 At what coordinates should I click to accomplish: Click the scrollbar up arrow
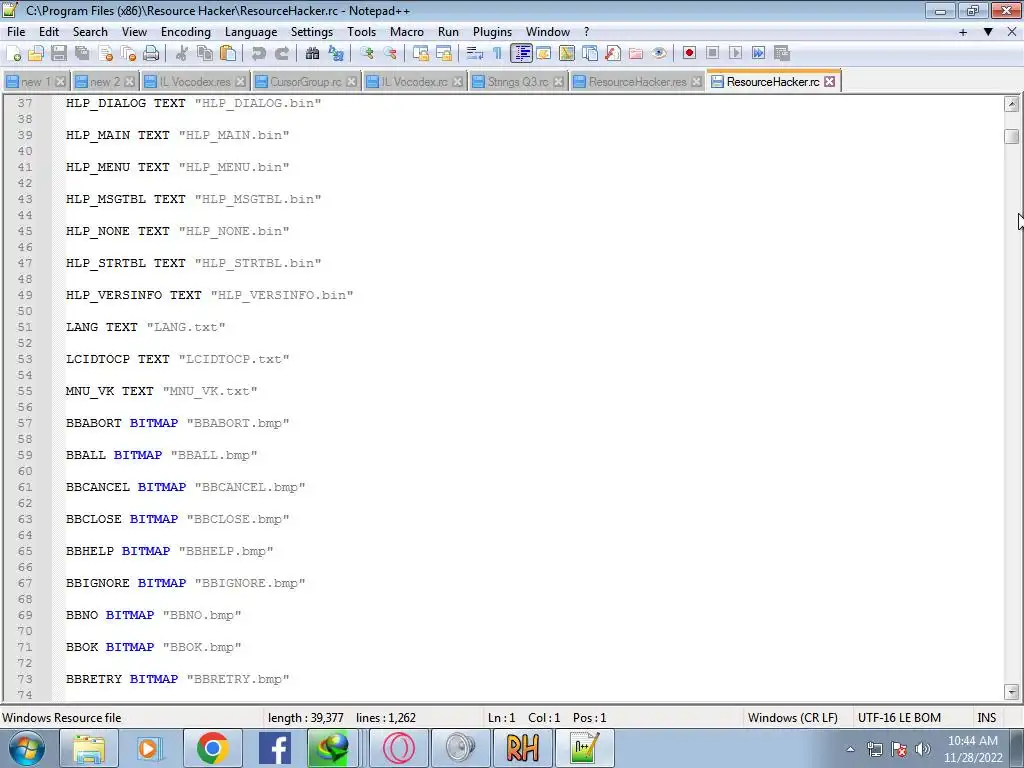click(x=1012, y=104)
